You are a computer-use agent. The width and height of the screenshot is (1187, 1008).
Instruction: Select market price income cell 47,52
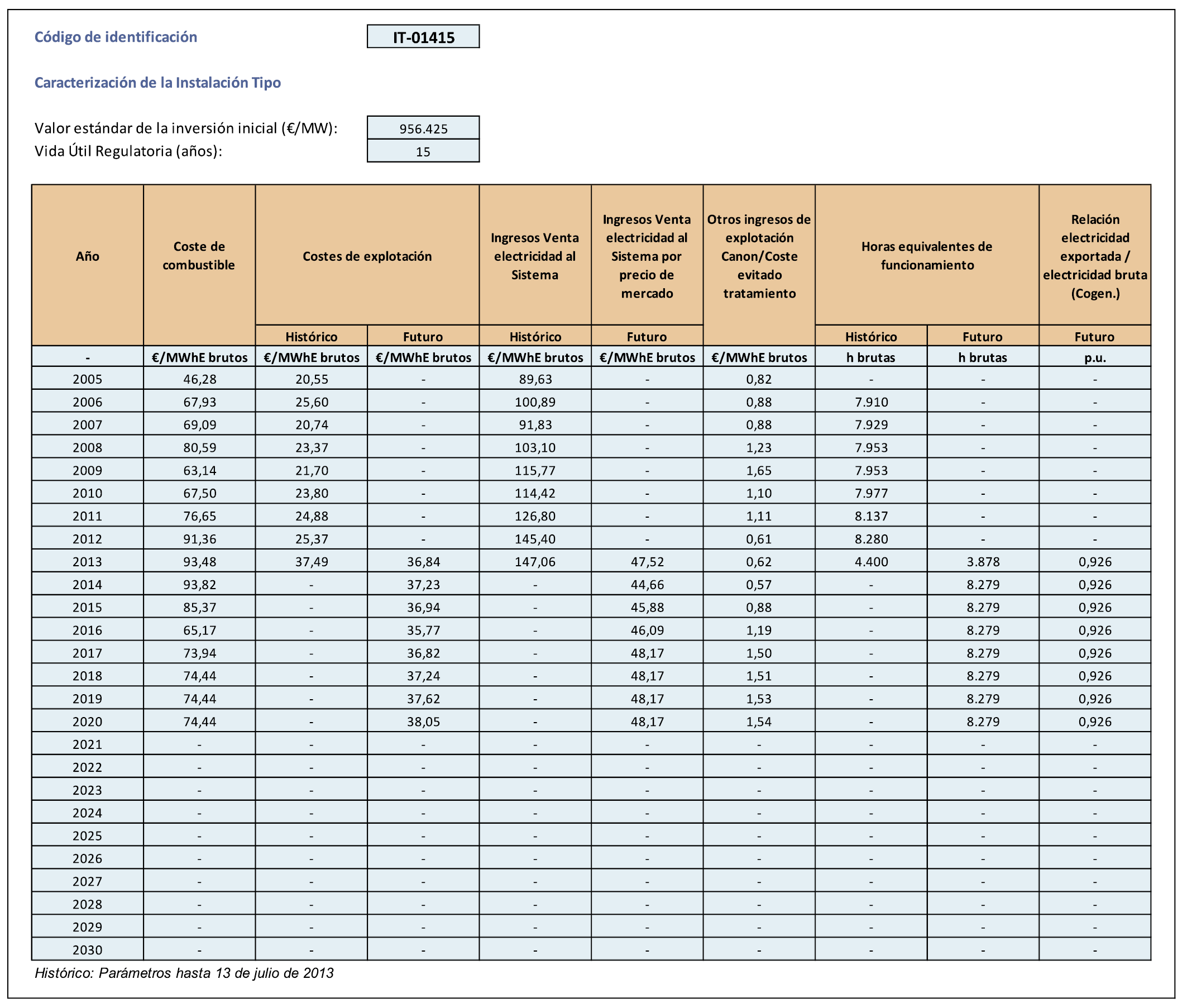[647, 562]
